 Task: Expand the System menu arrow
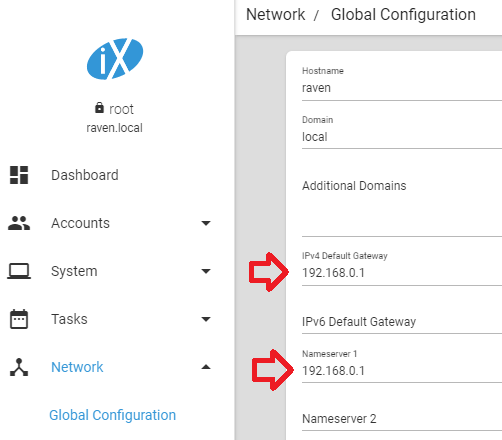click(x=206, y=271)
